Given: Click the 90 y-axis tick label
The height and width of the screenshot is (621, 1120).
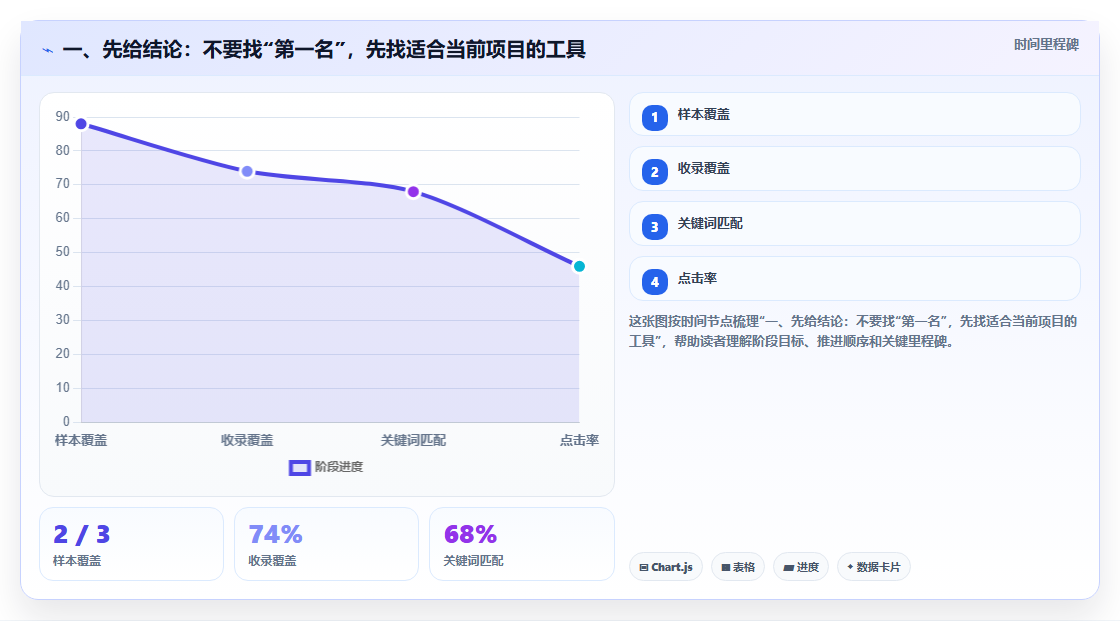Looking at the screenshot, I should [x=63, y=116].
